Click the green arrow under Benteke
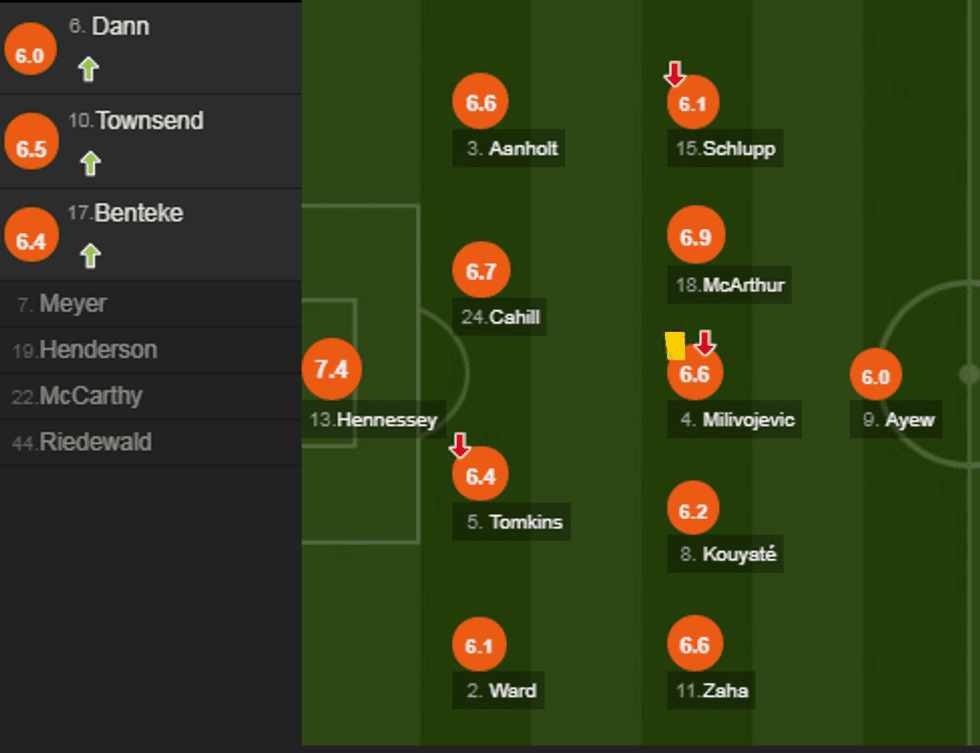 90,256
